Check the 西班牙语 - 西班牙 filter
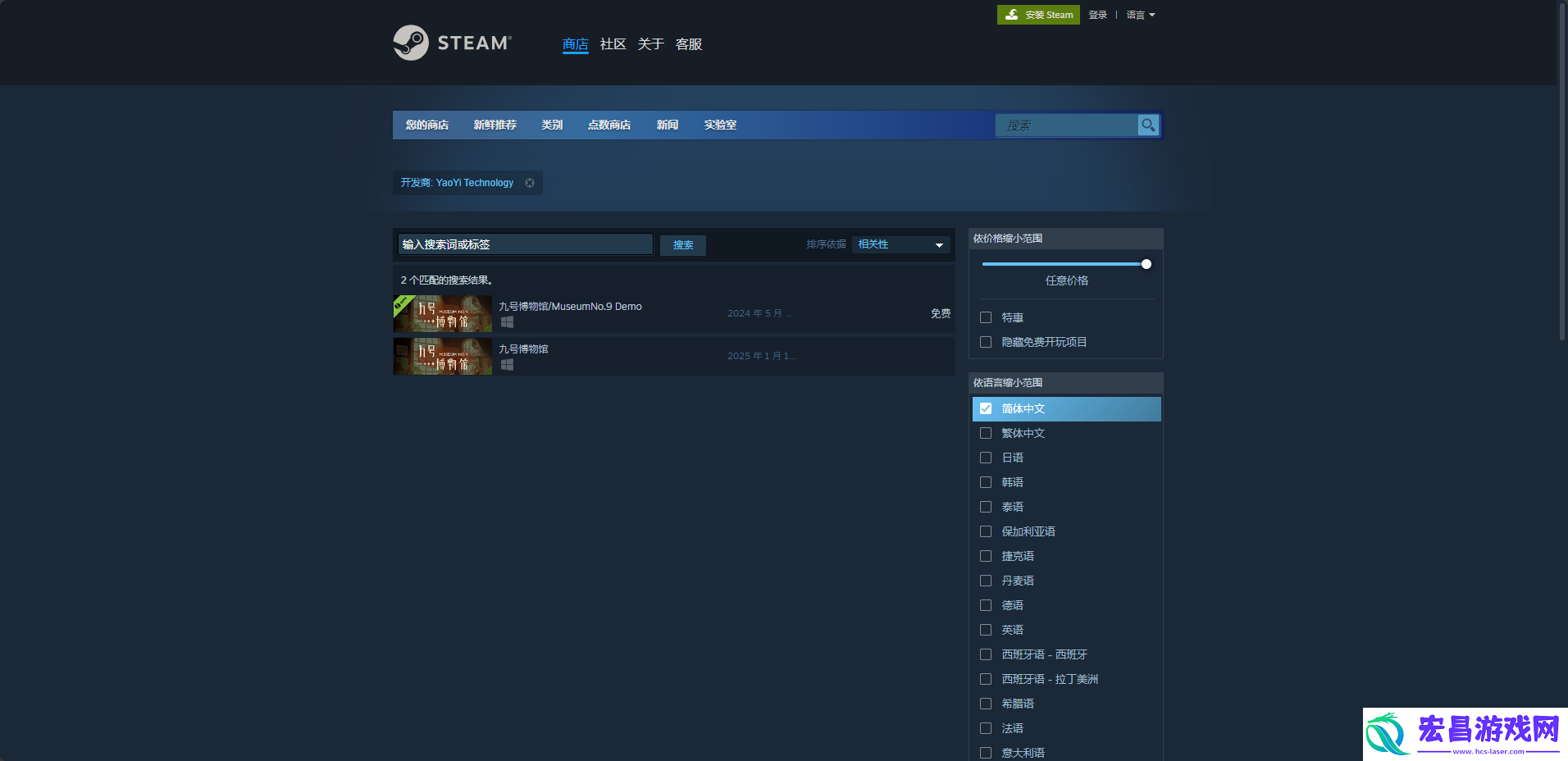 [x=986, y=654]
